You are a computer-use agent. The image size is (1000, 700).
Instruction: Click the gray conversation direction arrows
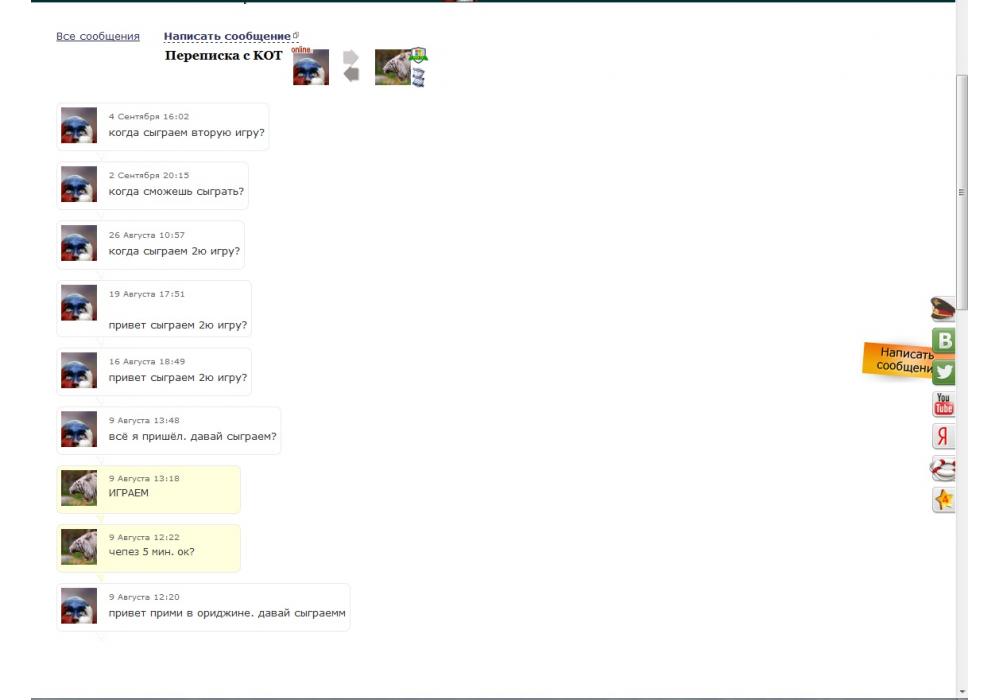click(351, 66)
